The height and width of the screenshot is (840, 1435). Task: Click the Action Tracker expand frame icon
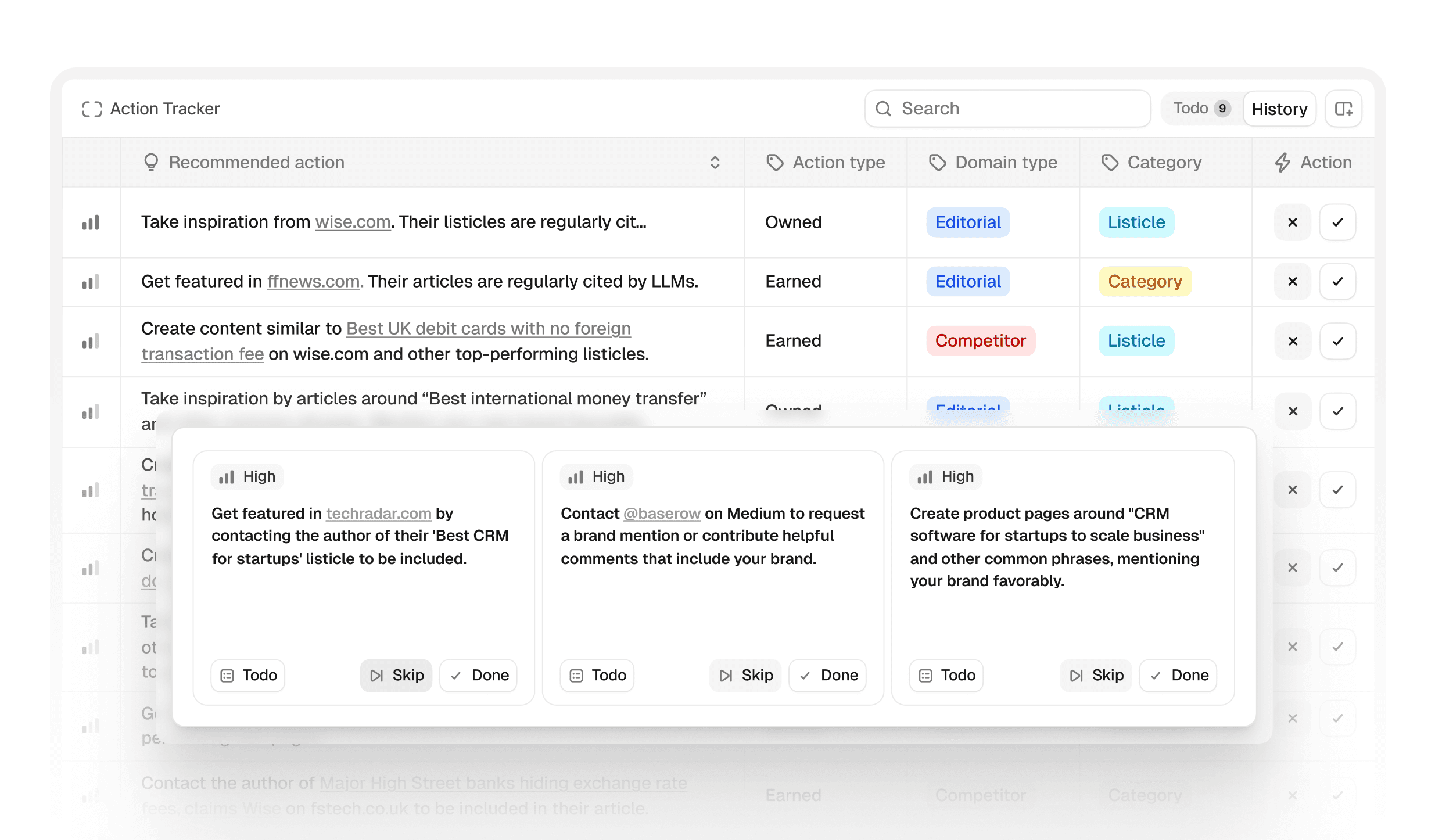click(92, 109)
